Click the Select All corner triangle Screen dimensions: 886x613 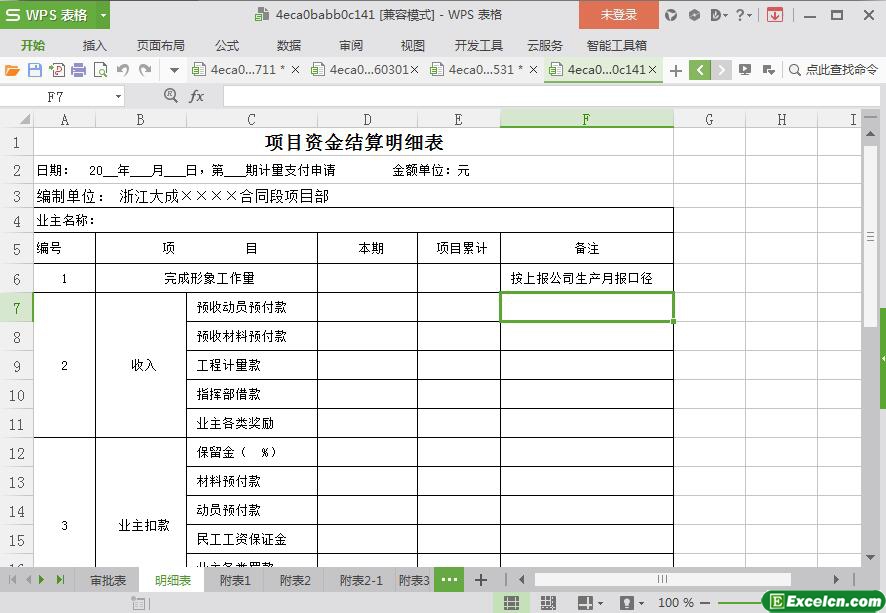(24, 119)
